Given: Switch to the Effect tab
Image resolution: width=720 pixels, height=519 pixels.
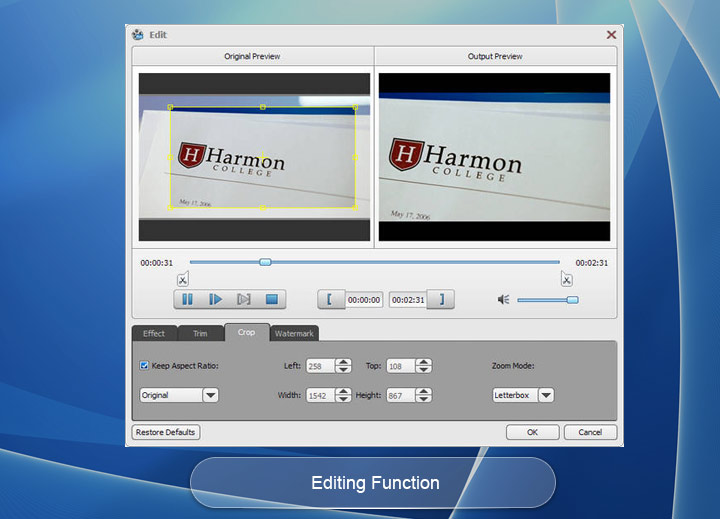Looking at the screenshot, I should [154, 333].
